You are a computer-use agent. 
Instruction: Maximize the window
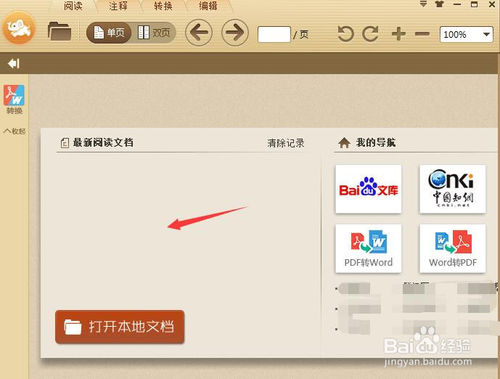[474, 4]
